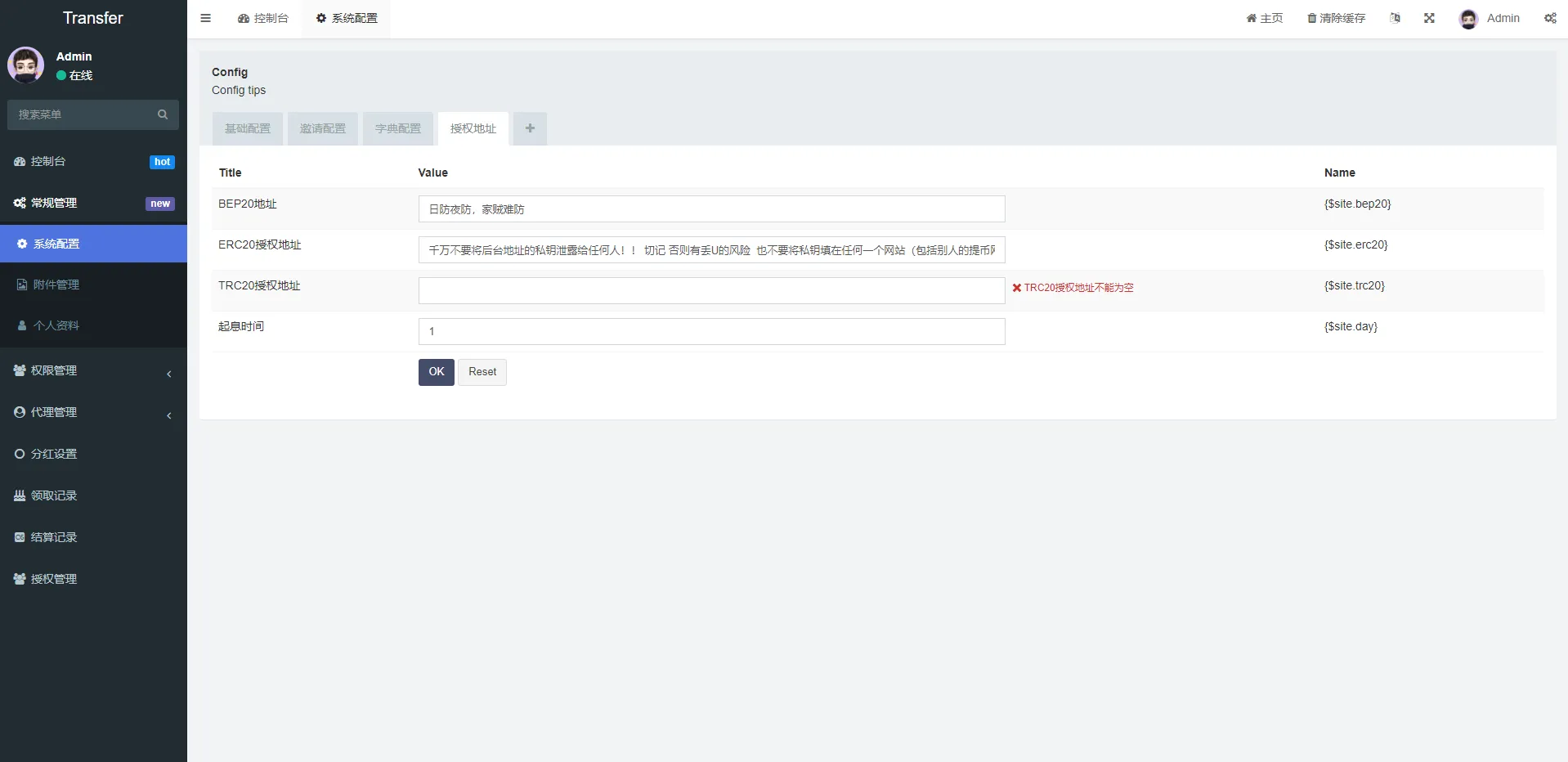Screen dimensions: 1568x762
Task: Toggle the fullscreen mode icon
Action: click(1429, 17)
